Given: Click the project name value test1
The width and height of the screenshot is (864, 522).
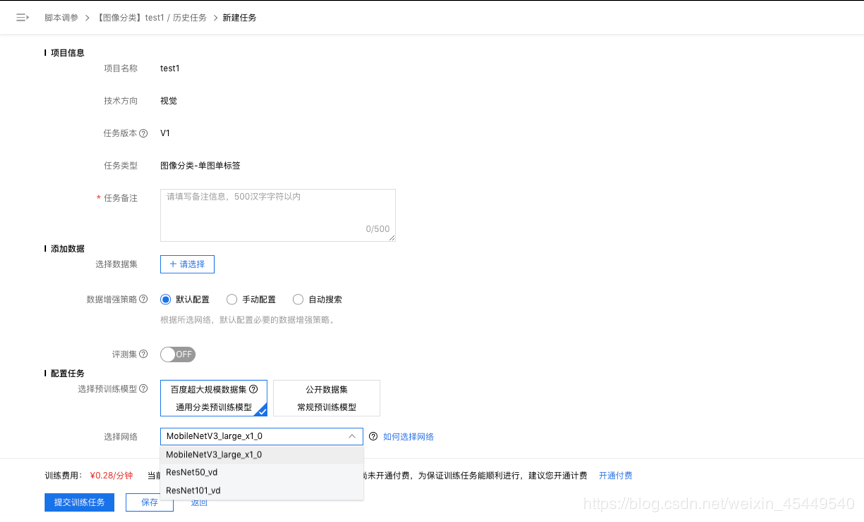Looking at the screenshot, I should (x=170, y=68).
